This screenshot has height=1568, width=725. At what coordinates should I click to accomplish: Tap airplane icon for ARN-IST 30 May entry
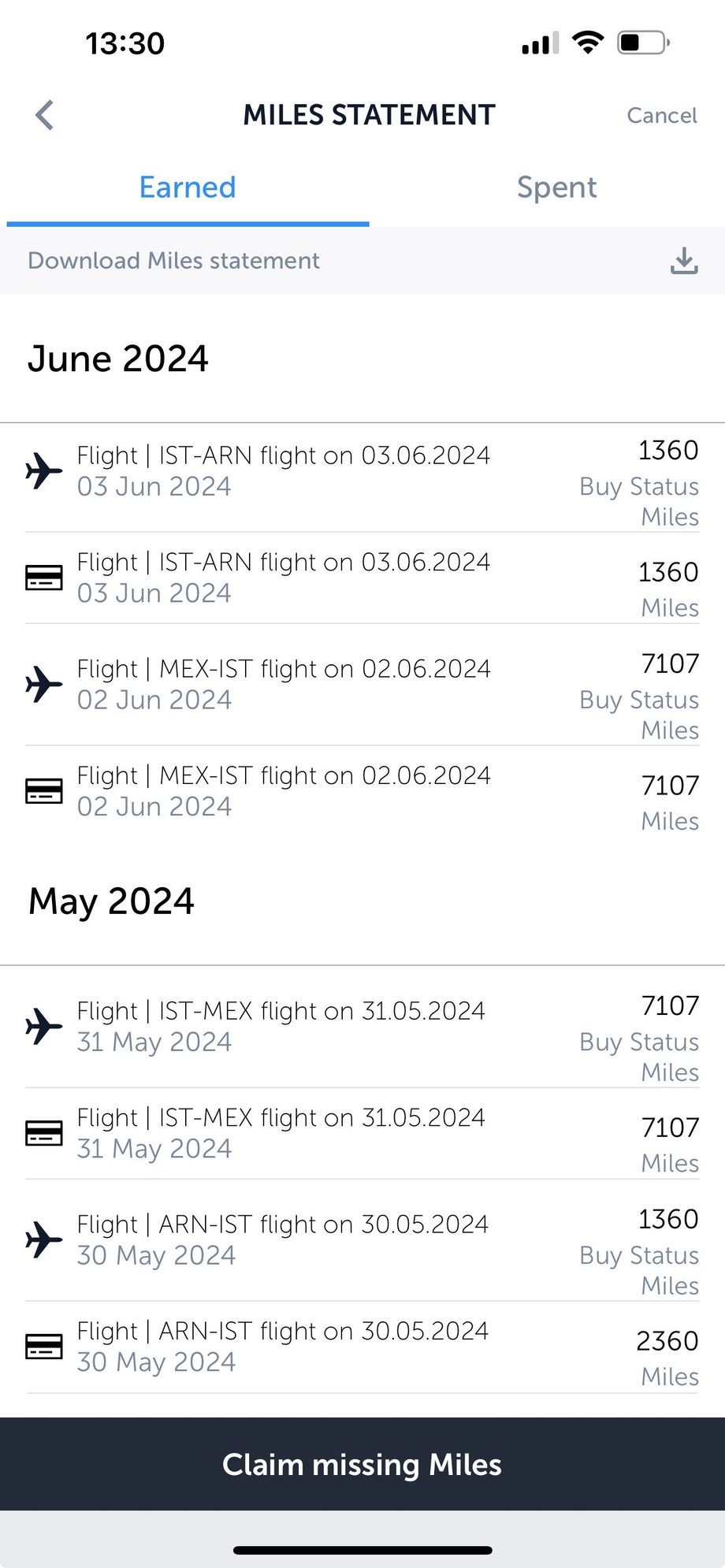click(44, 1239)
